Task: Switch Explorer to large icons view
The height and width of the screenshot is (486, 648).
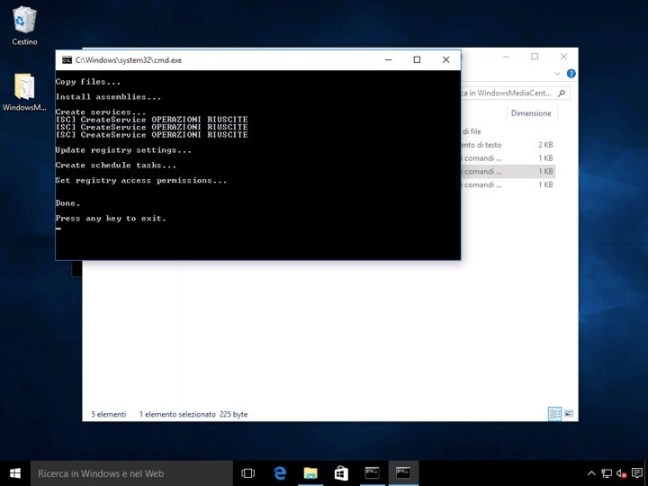Action: tap(570, 414)
